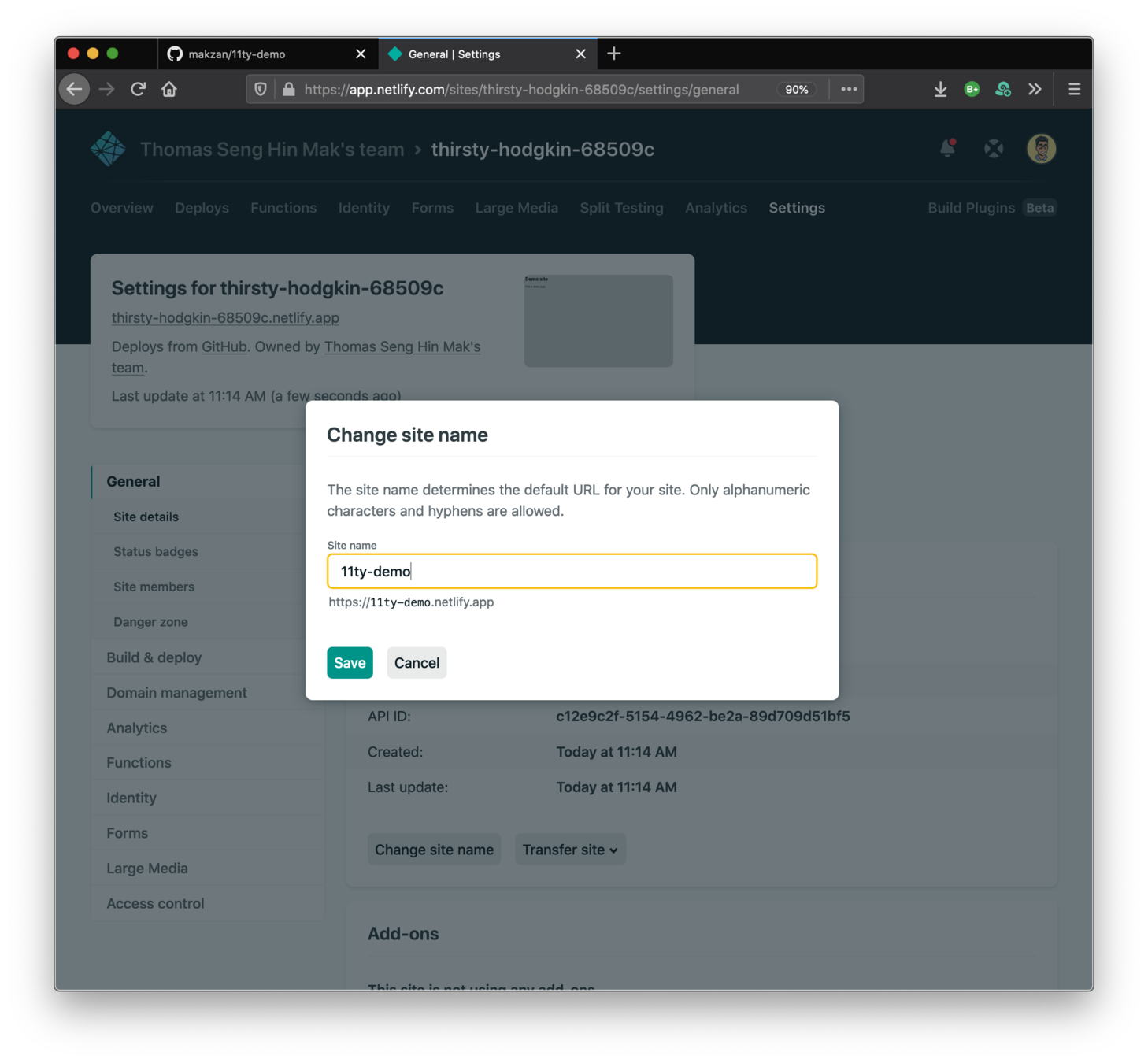1148x1063 pixels.
Task: Open Build & deploy settings section
Action: pos(154,657)
